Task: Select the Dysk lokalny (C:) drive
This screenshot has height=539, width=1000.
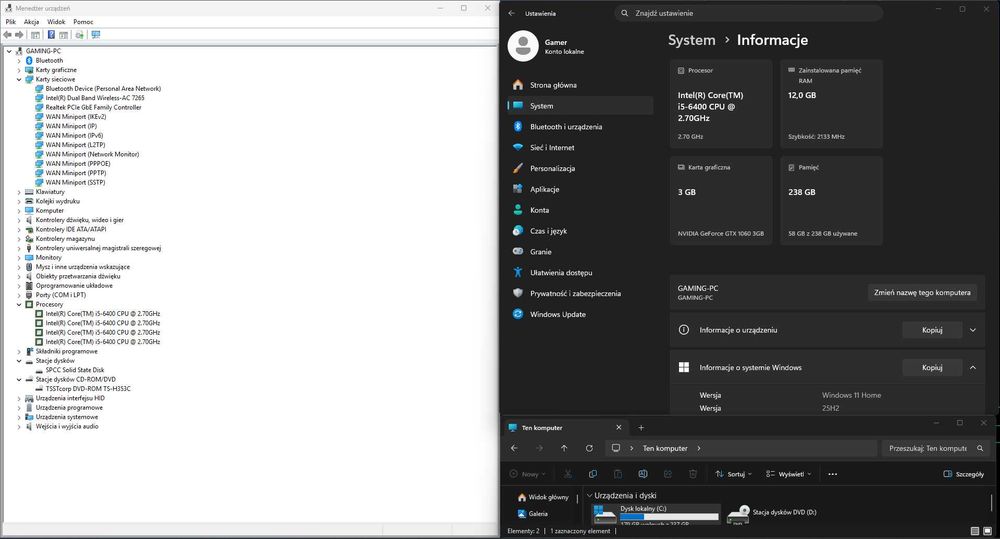Action: point(656,513)
